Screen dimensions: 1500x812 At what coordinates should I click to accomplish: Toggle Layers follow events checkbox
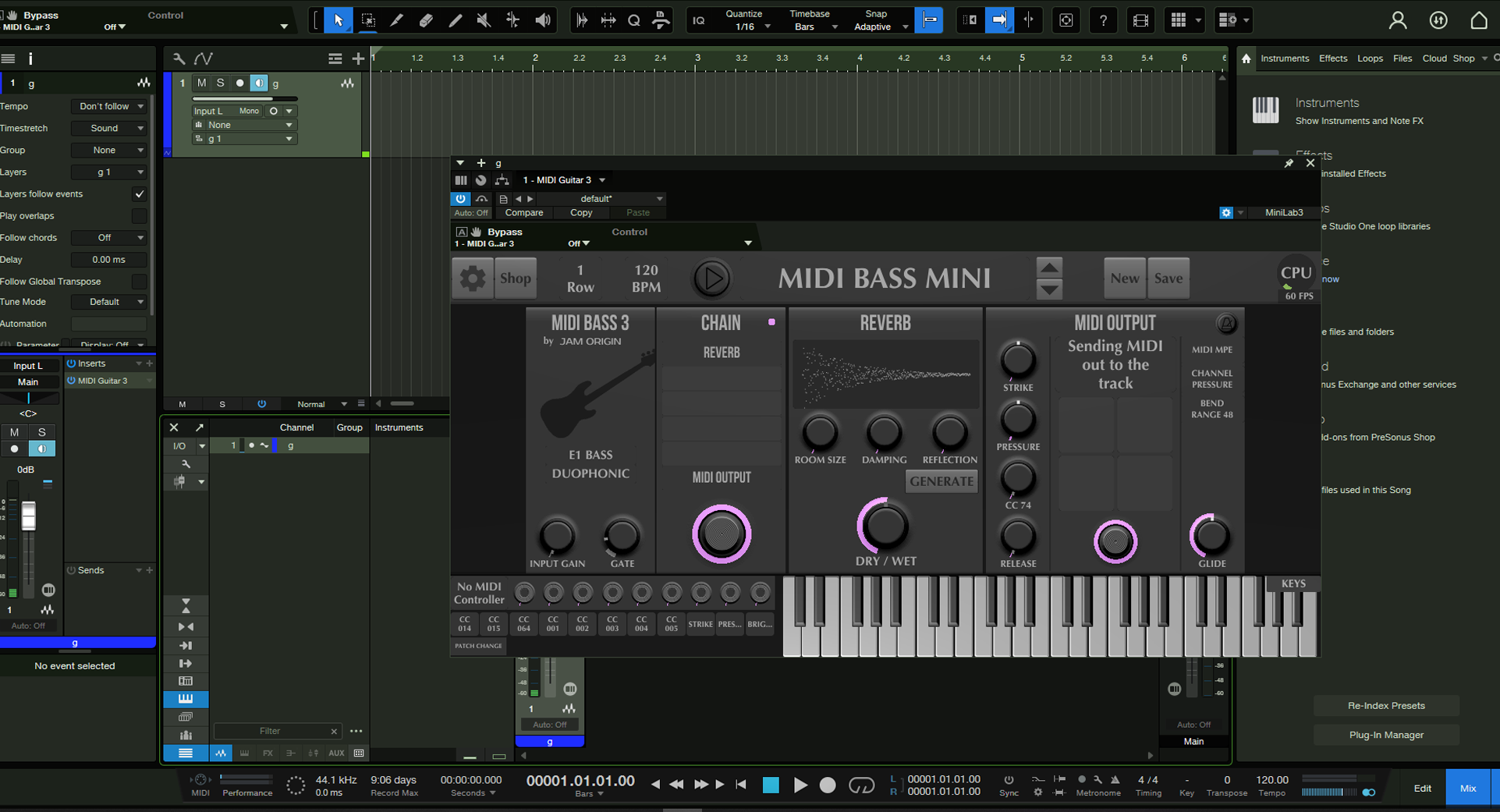point(140,194)
